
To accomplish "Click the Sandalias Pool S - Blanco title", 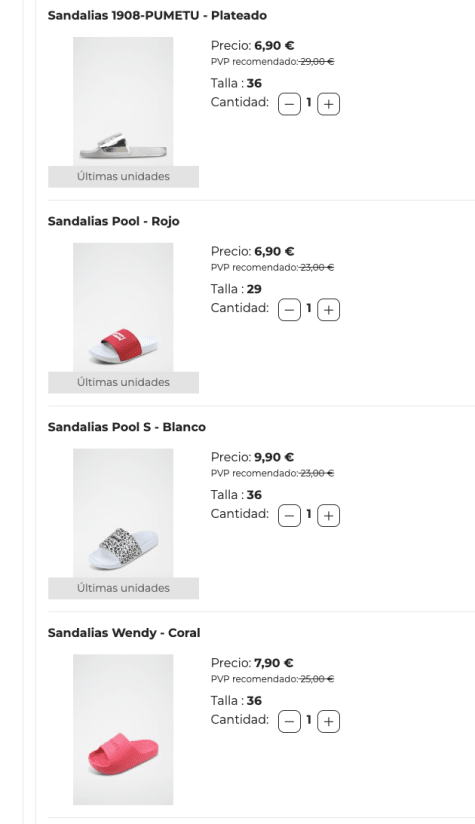I will click(x=127, y=427).
